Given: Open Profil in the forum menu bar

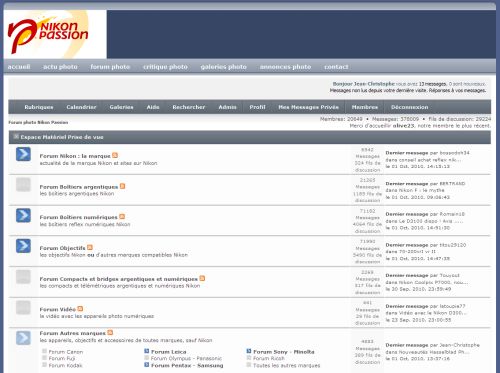Looking at the screenshot, I should [257, 107].
